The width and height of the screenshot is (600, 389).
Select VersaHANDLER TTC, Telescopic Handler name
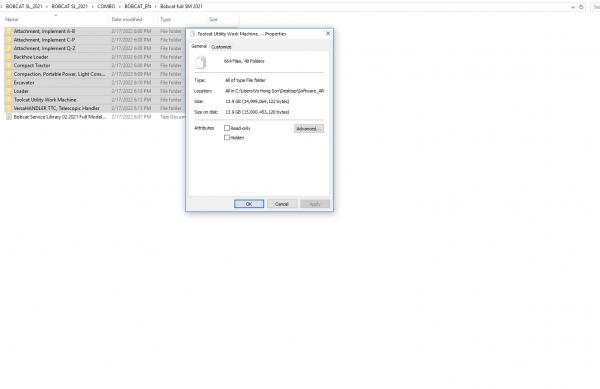coord(56,108)
